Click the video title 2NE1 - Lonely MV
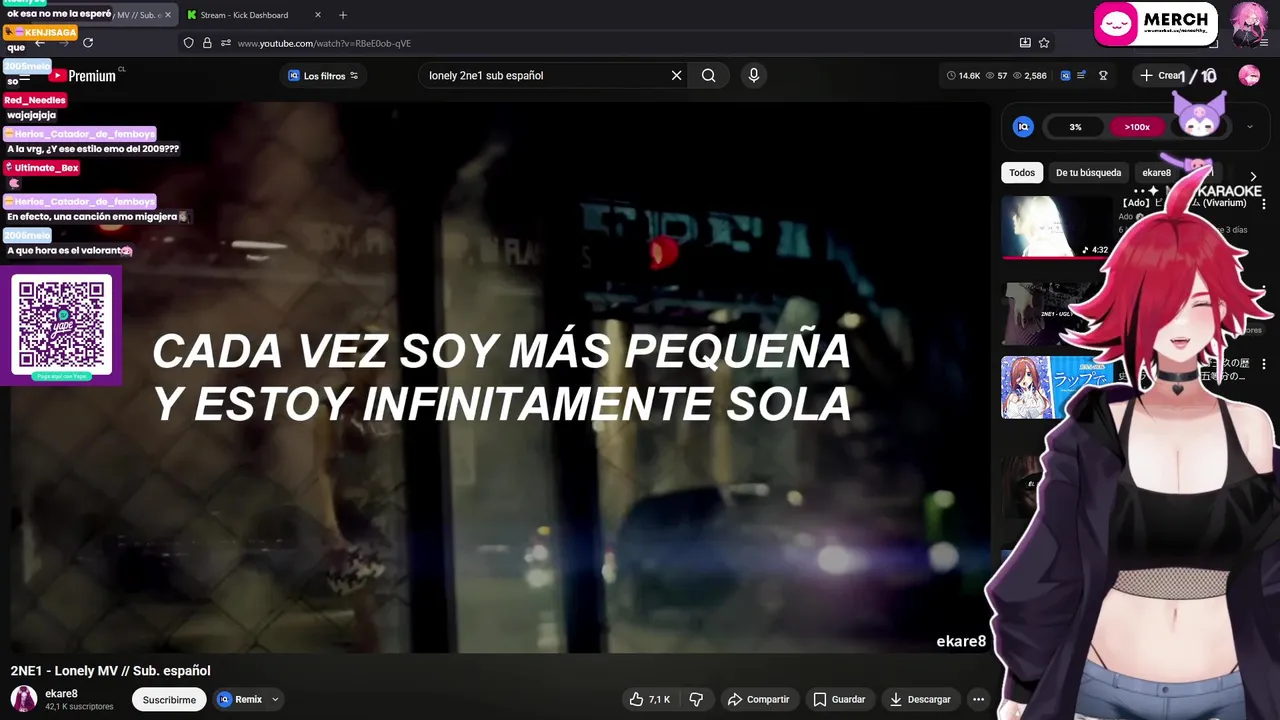Viewport: 1280px width, 720px height. [x=110, y=671]
